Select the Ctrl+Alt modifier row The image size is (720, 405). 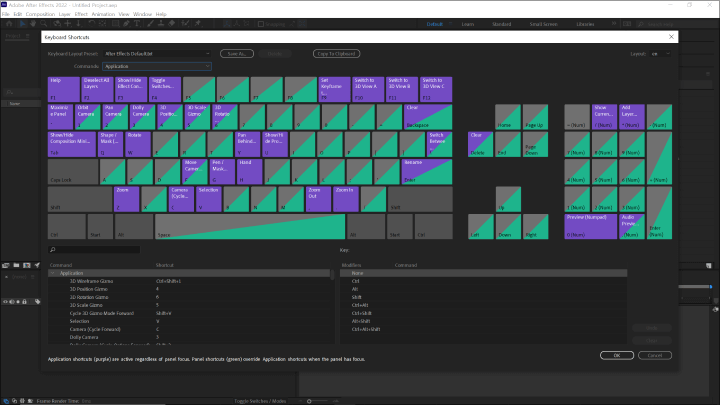[484, 305]
